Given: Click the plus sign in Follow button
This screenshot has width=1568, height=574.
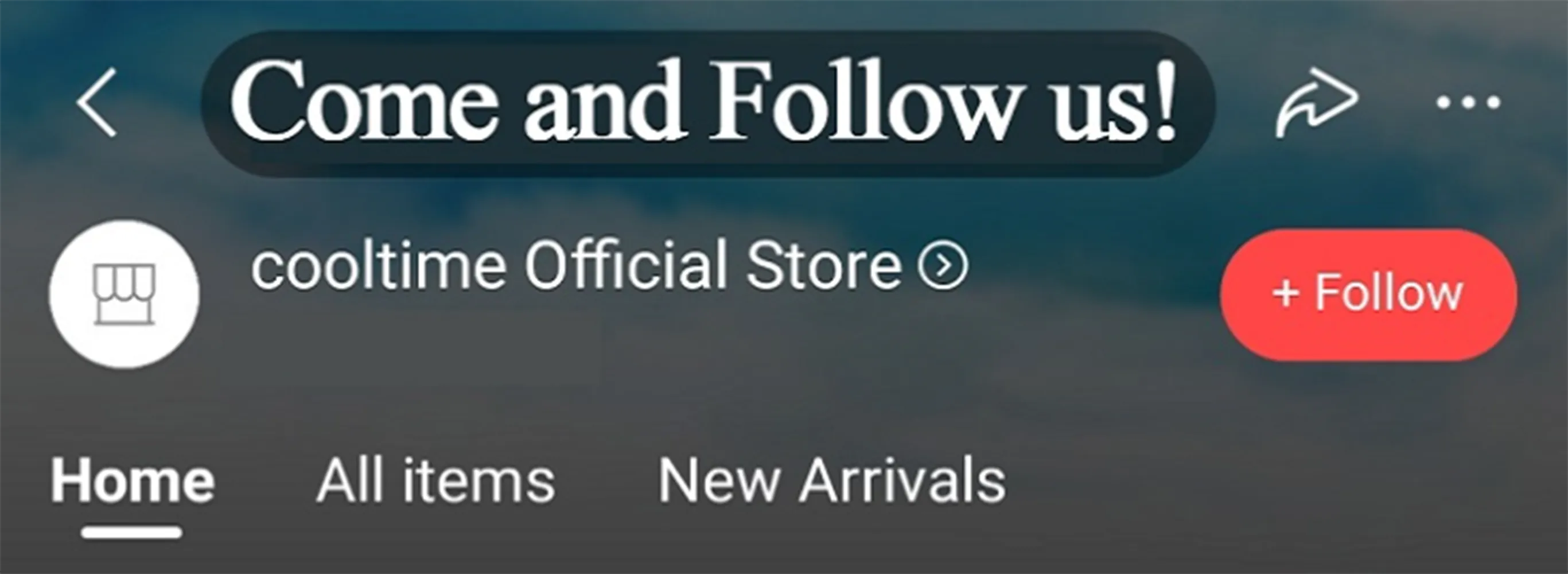Looking at the screenshot, I should [x=1286, y=293].
